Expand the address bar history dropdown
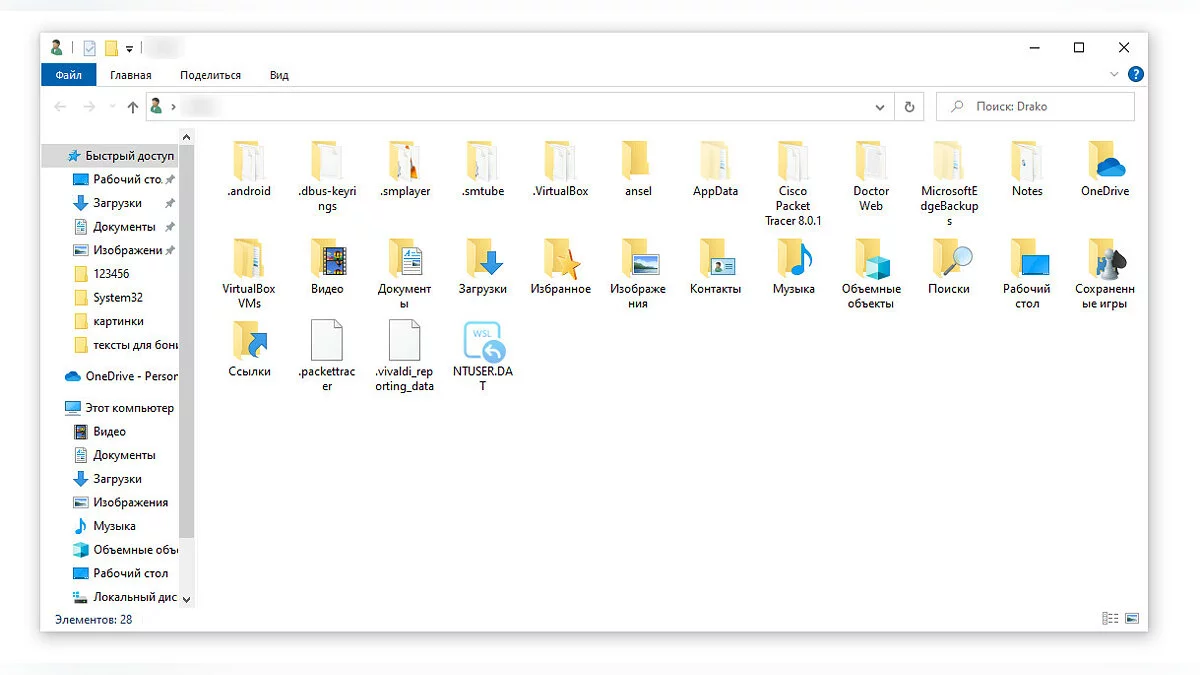The height and width of the screenshot is (675, 1200). [x=880, y=107]
